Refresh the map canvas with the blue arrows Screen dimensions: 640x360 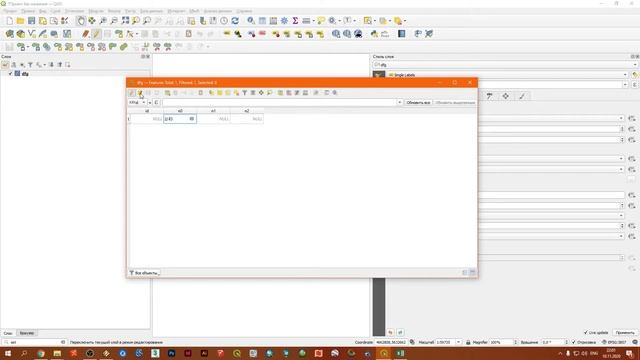[x=235, y=20]
